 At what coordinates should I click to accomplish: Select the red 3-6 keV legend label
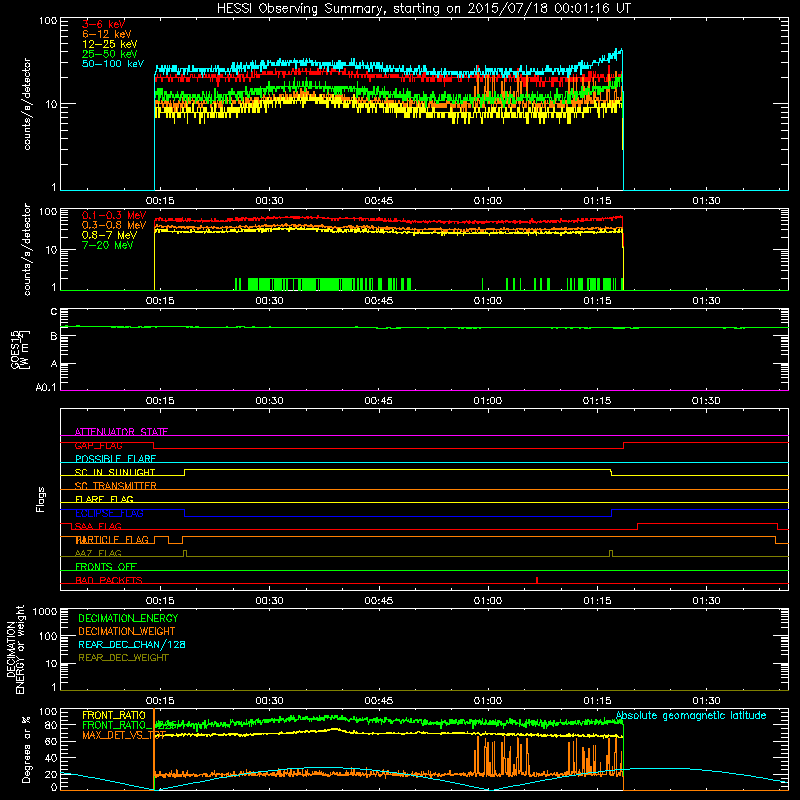click(x=104, y=24)
